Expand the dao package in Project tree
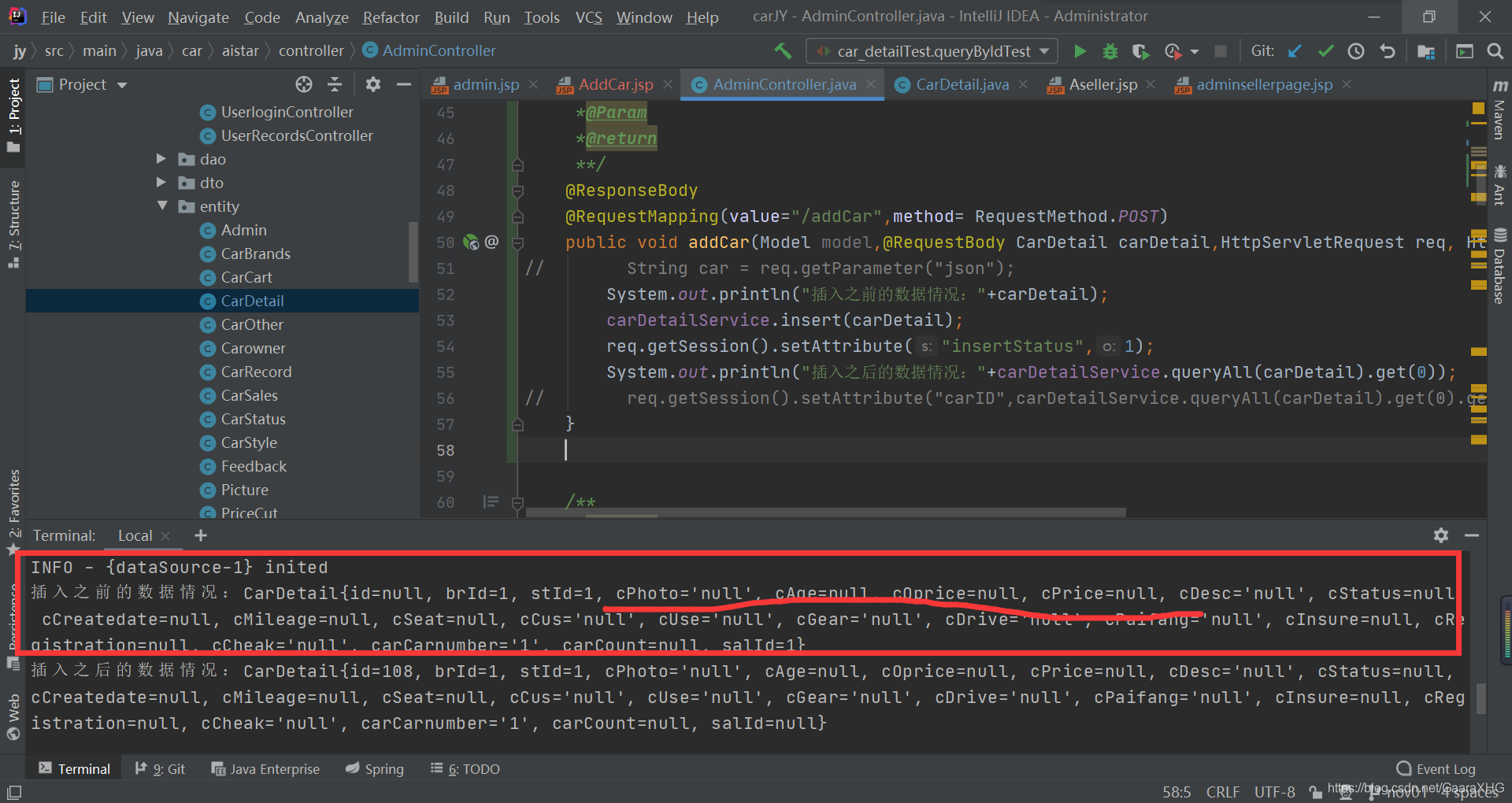 (x=161, y=159)
